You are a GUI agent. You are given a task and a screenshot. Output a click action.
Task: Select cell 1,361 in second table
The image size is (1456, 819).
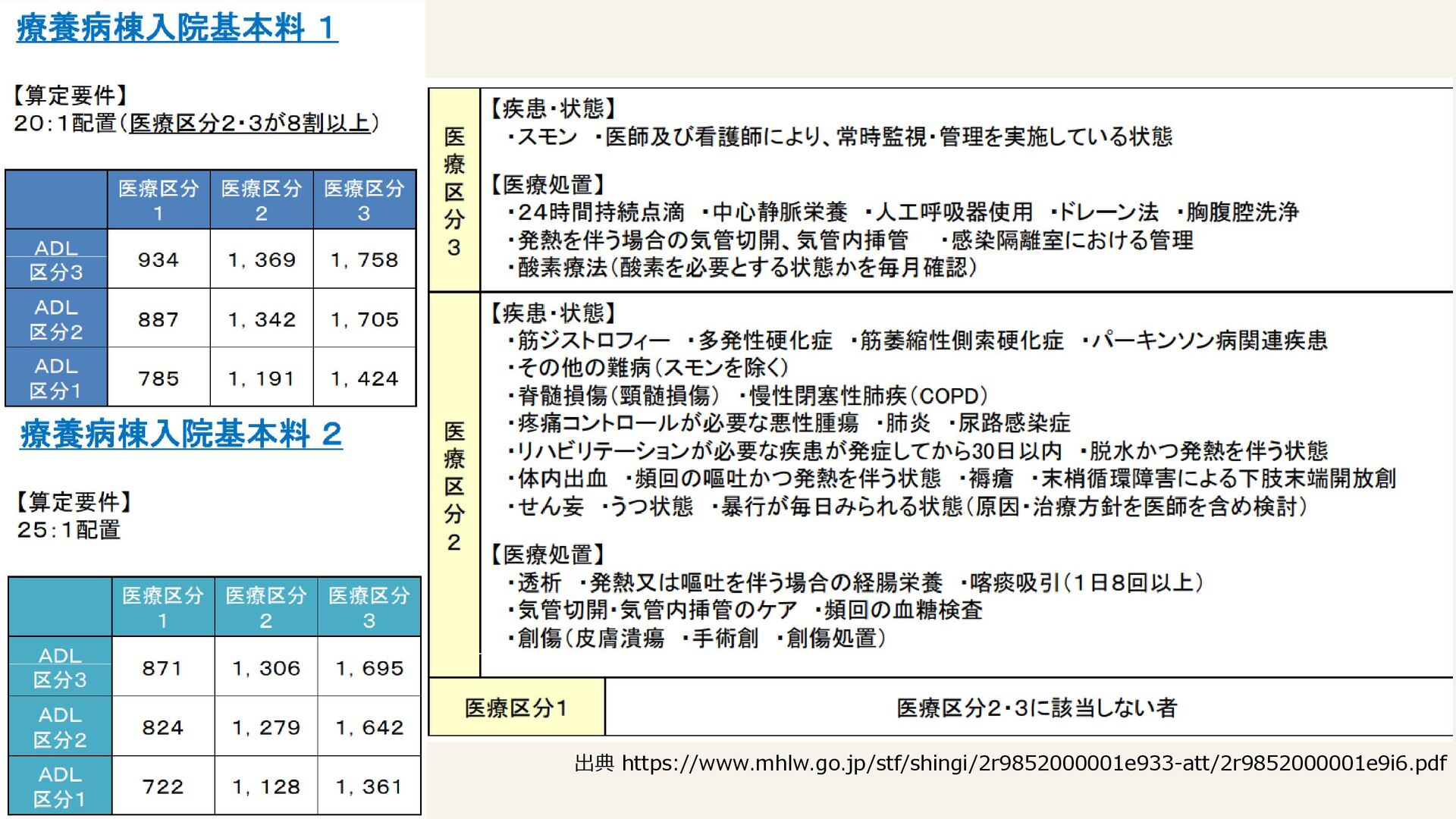tap(369, 786)
